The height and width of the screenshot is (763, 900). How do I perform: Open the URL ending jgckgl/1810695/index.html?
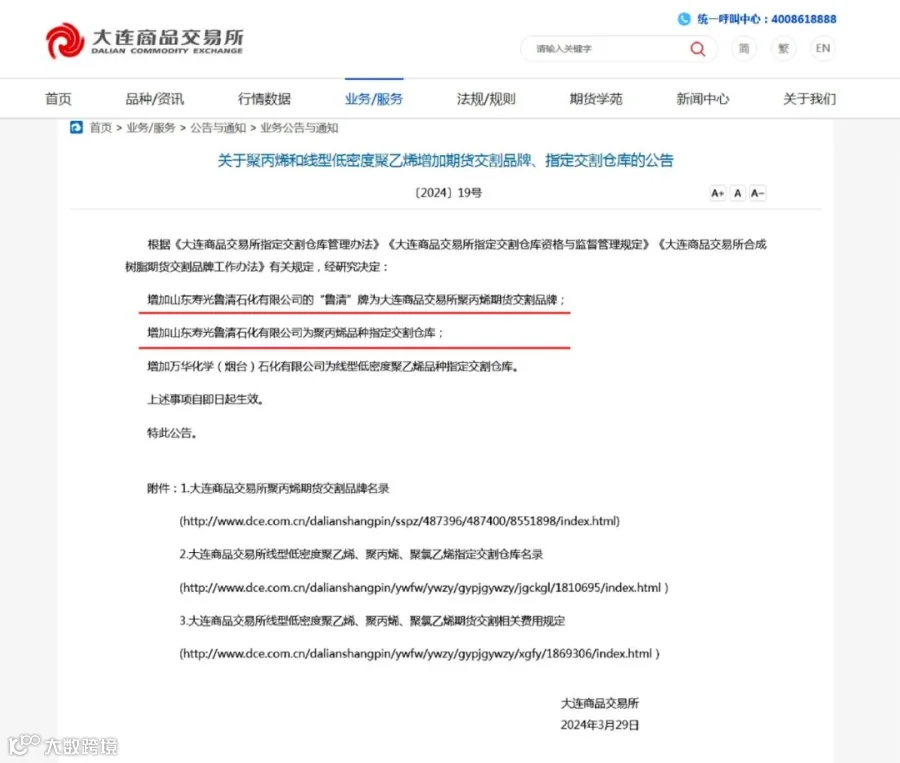[x=424, y=588]
